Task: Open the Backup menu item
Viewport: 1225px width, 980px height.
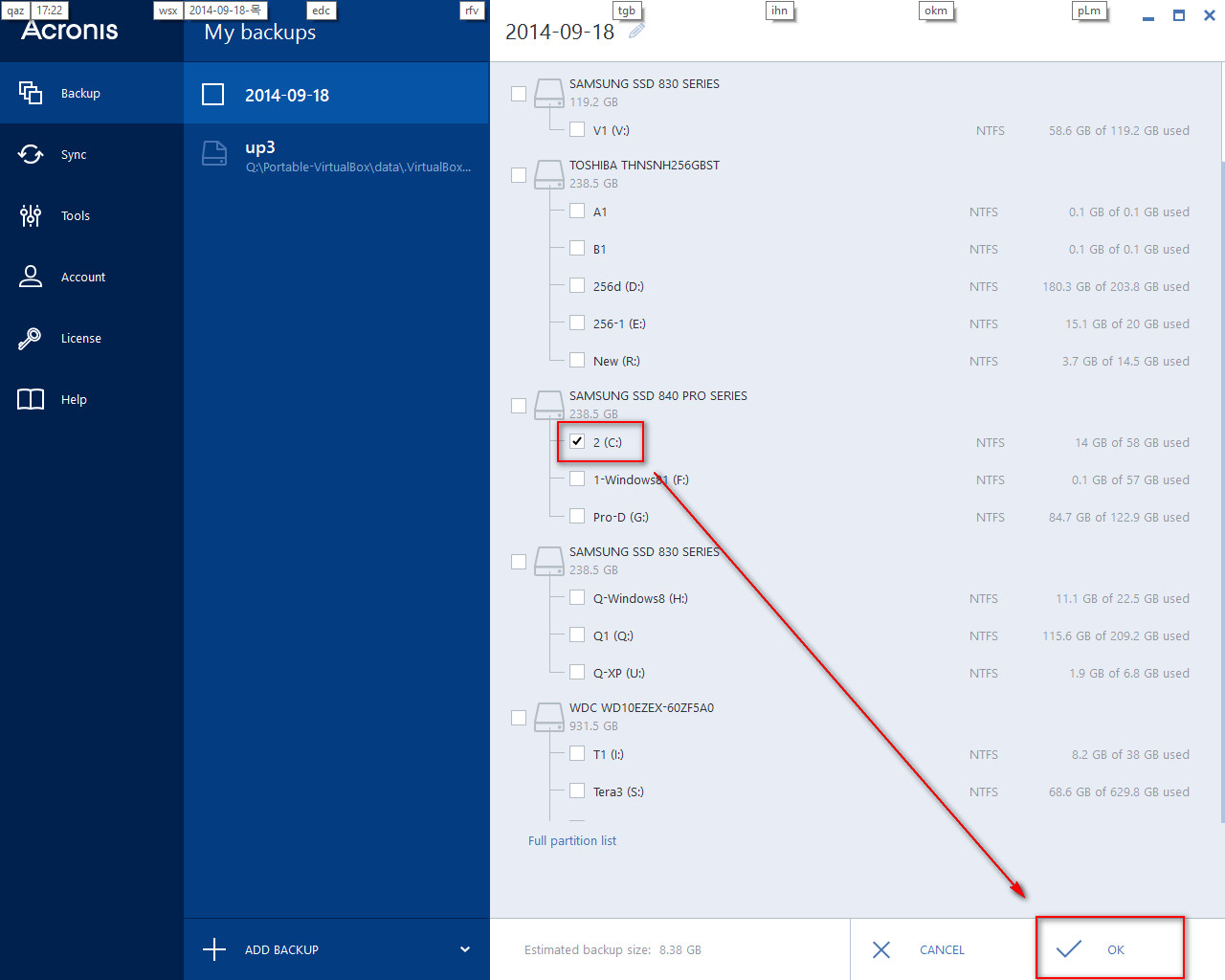Action: [92, 93]
